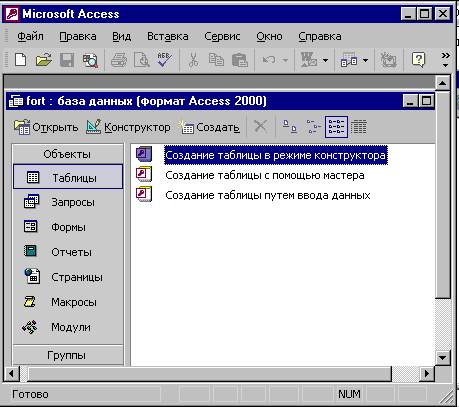
Task: Switch to Large Icons view
Action: click(290, 127)
